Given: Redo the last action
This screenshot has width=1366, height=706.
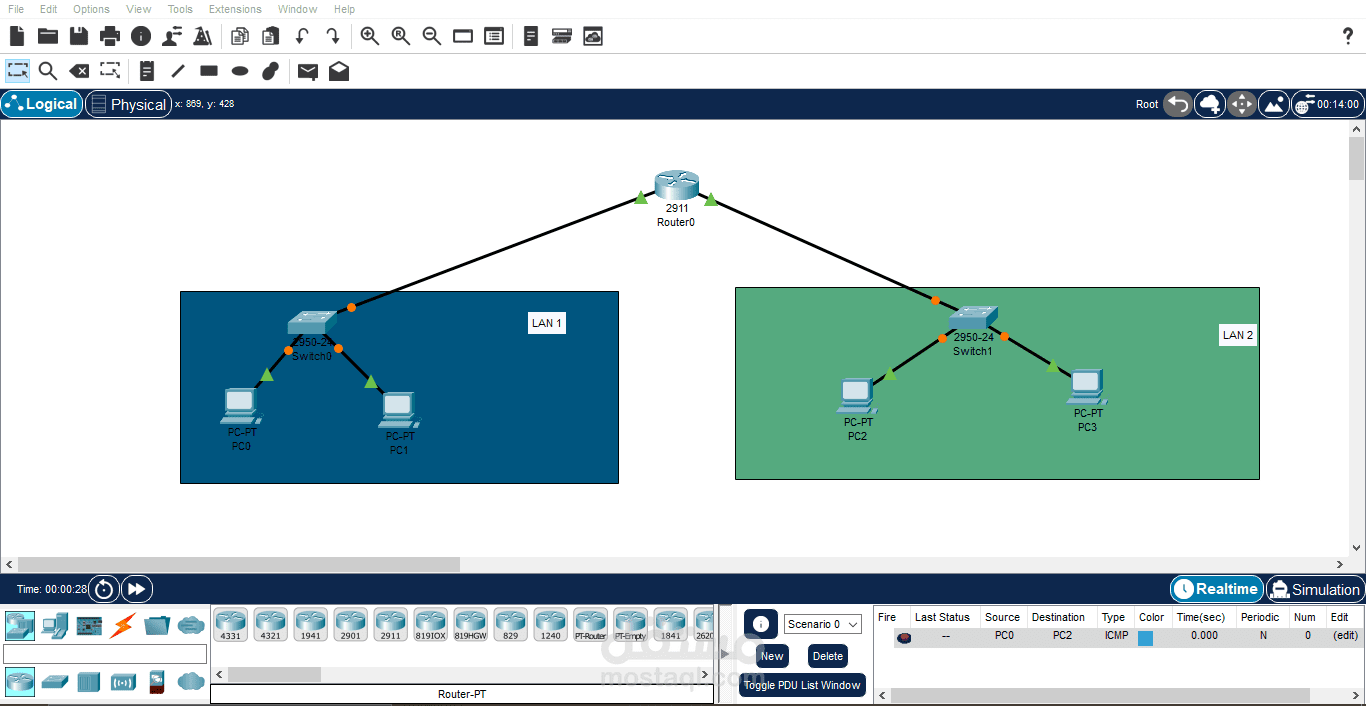Looking at the screenshot, I should point(333,36).
